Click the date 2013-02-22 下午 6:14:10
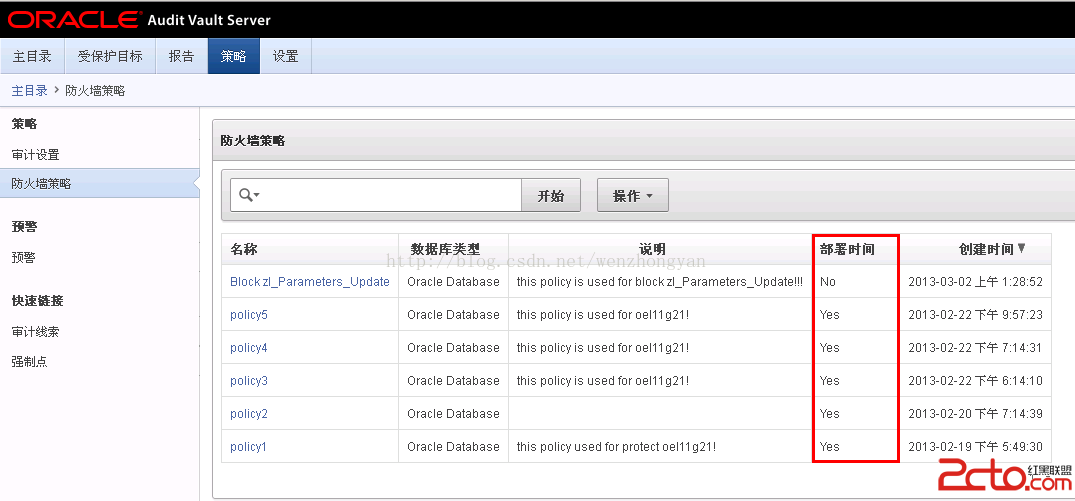This screenshot has width=1075, height=501. 976,380
